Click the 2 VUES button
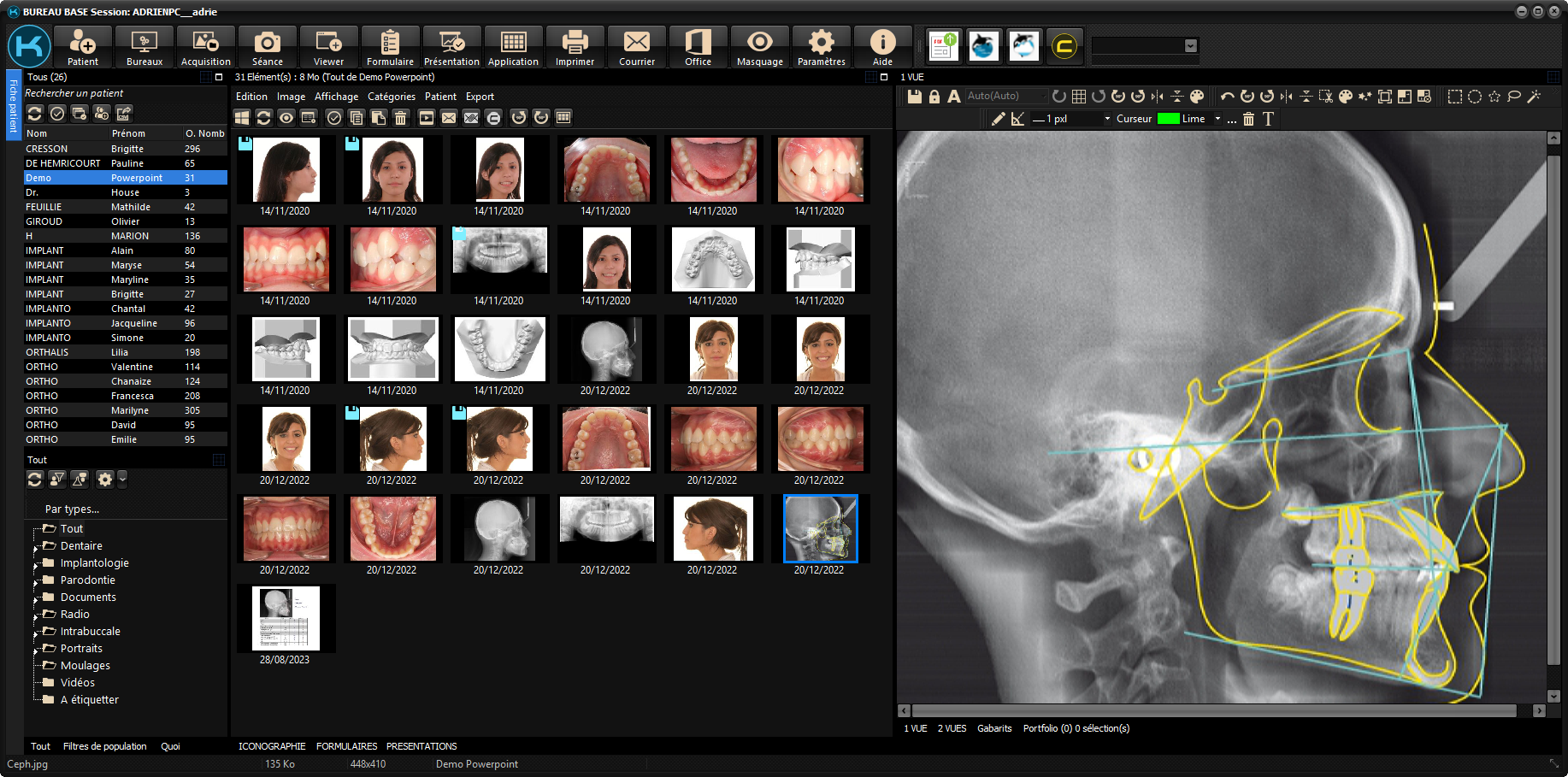 (952, 728)
